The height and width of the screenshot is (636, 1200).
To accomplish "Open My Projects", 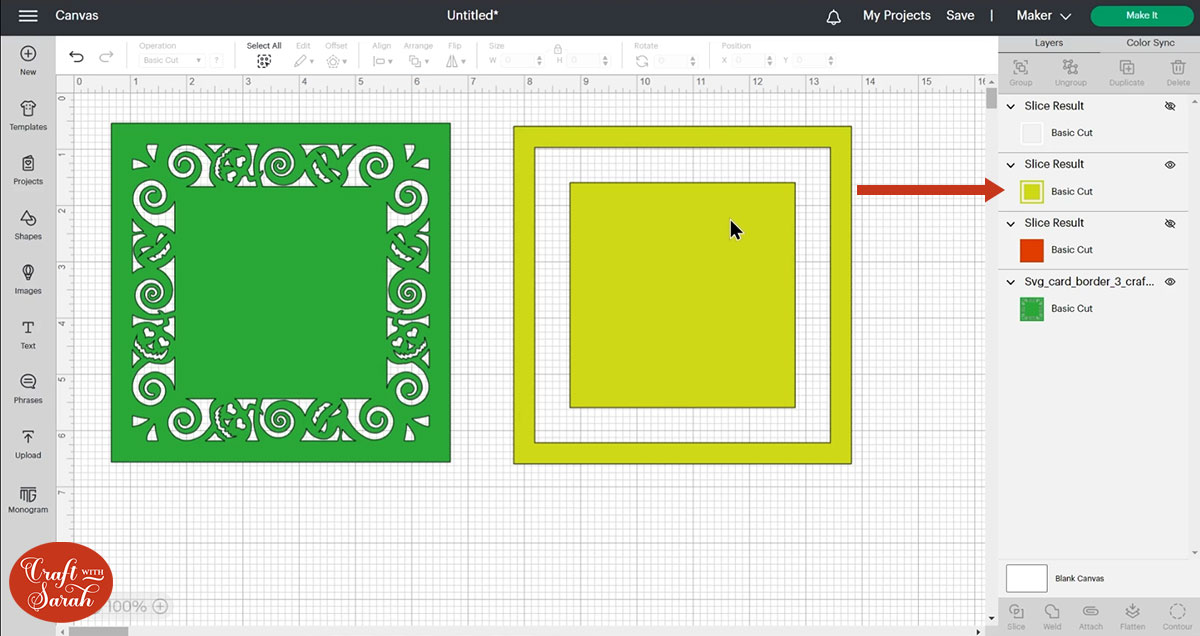I will pos(897,16).
